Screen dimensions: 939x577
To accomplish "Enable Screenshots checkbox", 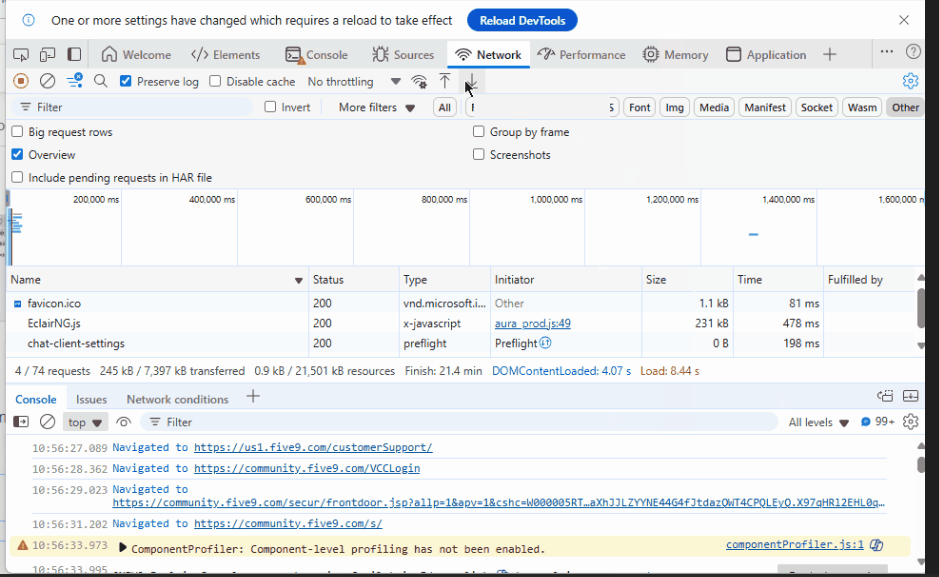I will tap(478, 154).
